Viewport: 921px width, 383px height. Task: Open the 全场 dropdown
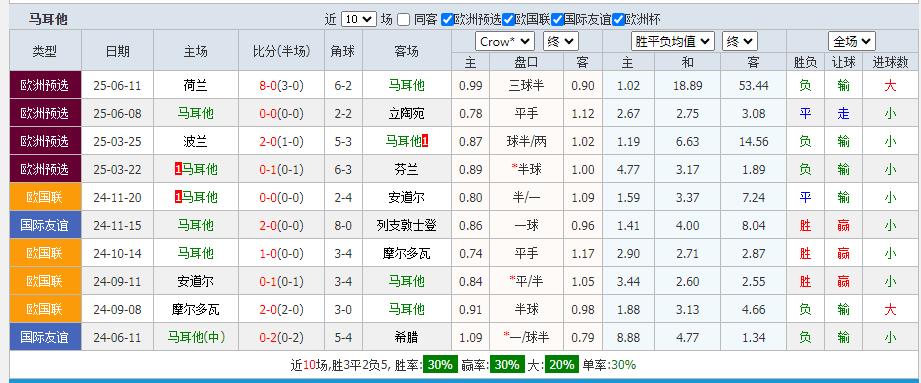pyautogui.click(x=852, y=41)
